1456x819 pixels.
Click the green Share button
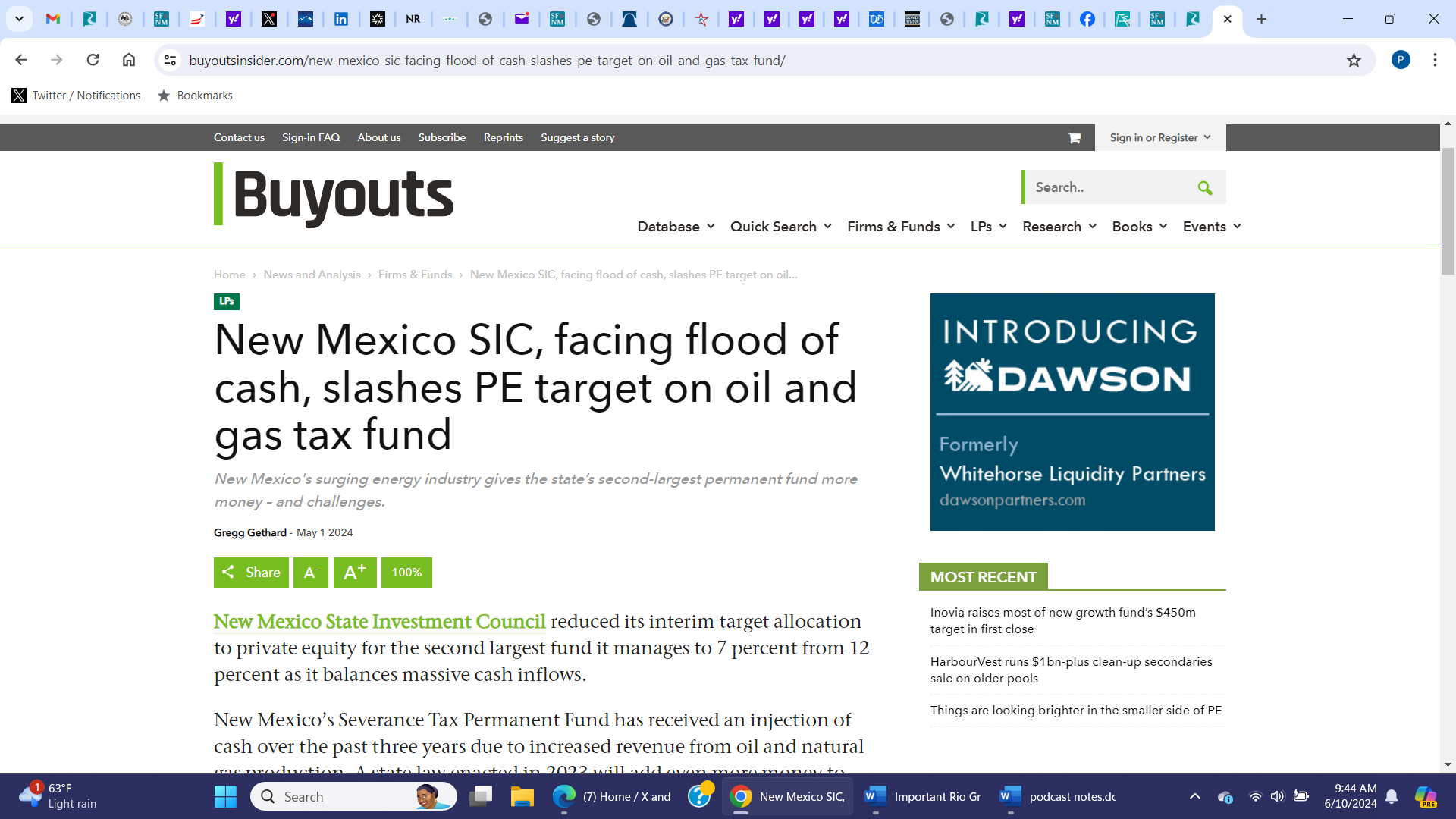[251, 573]
